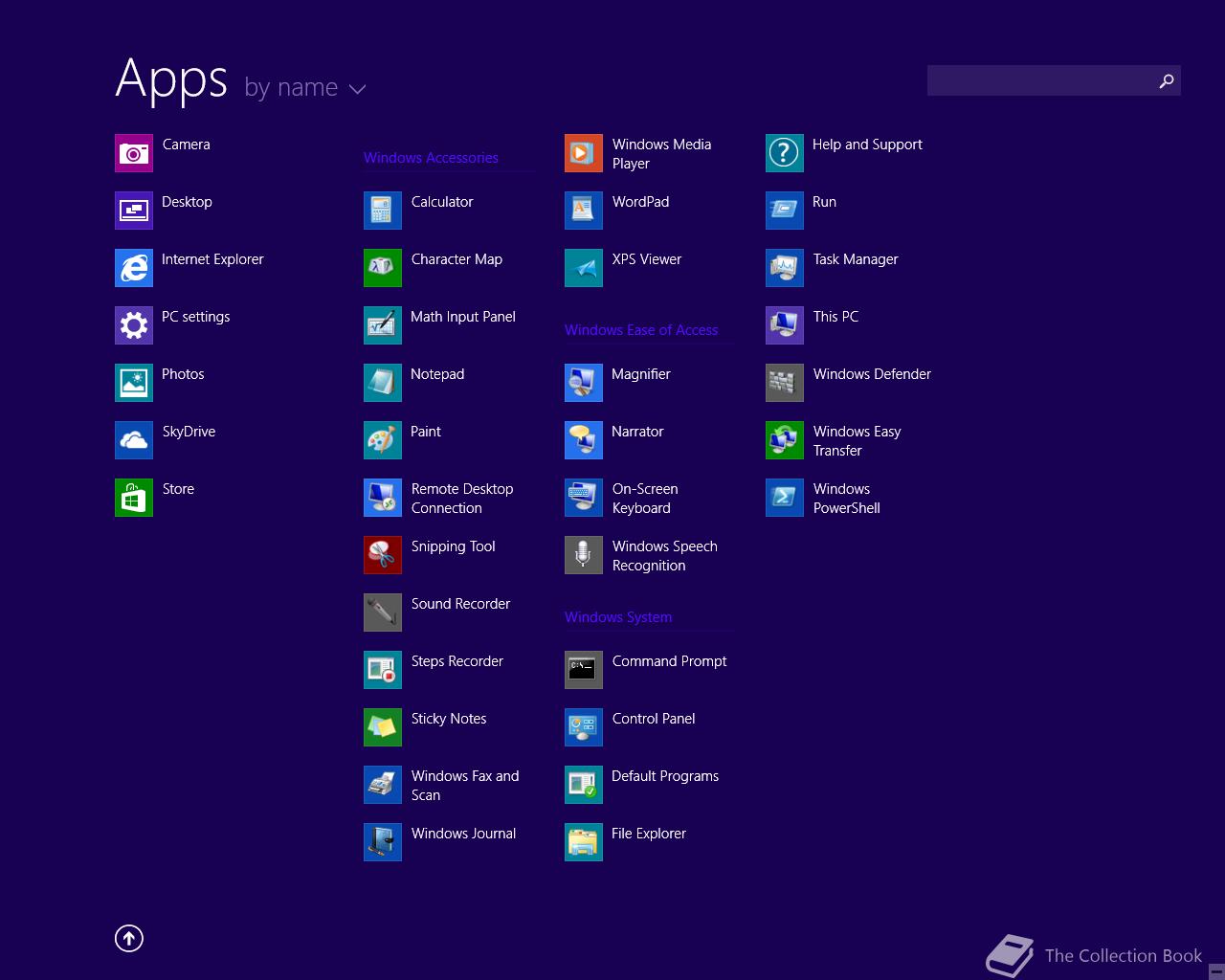Select the Windows Accessories group header

(431, 158)
